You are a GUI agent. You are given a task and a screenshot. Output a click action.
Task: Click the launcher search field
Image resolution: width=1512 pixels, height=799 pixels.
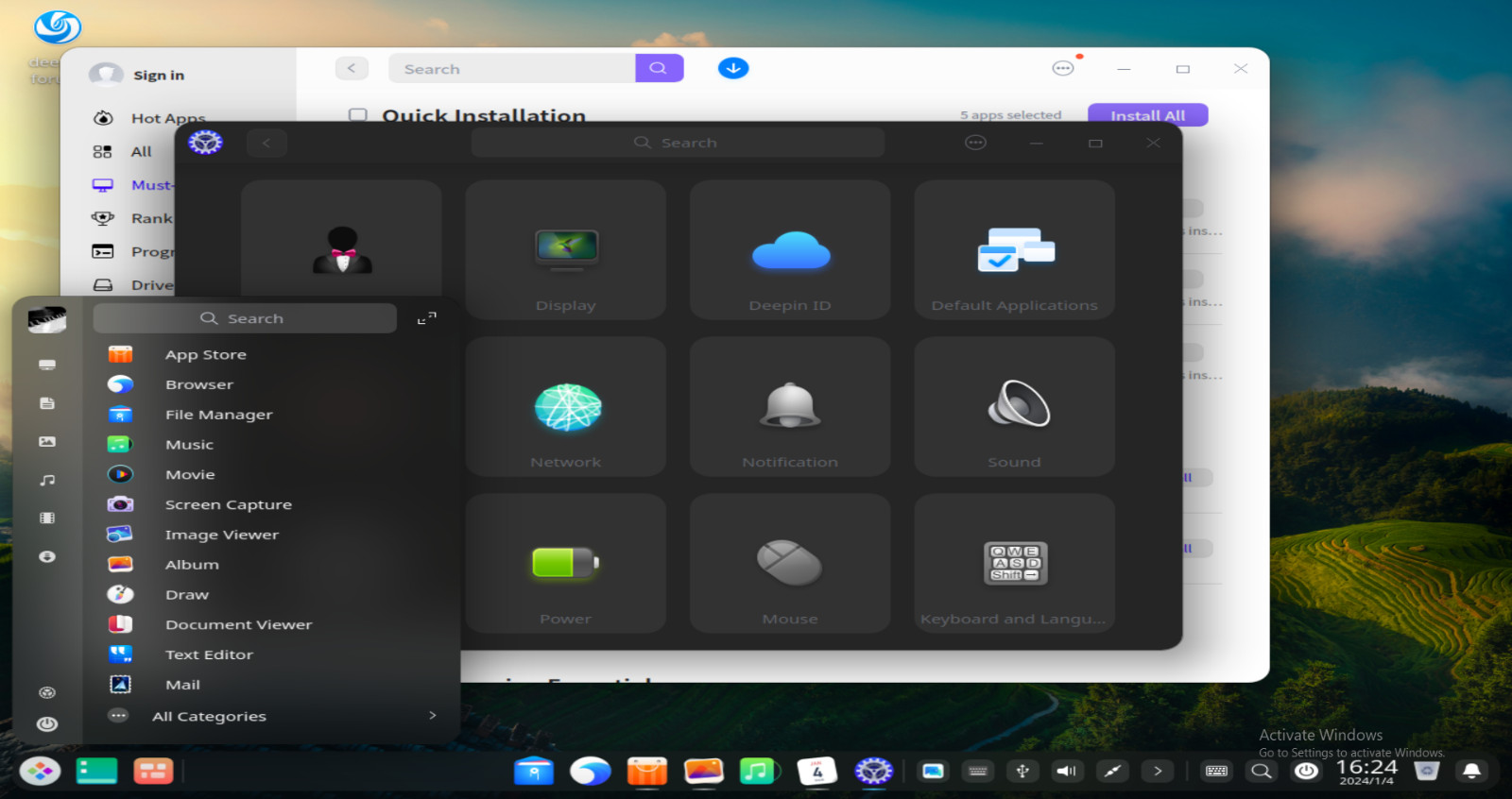point(245,318)
